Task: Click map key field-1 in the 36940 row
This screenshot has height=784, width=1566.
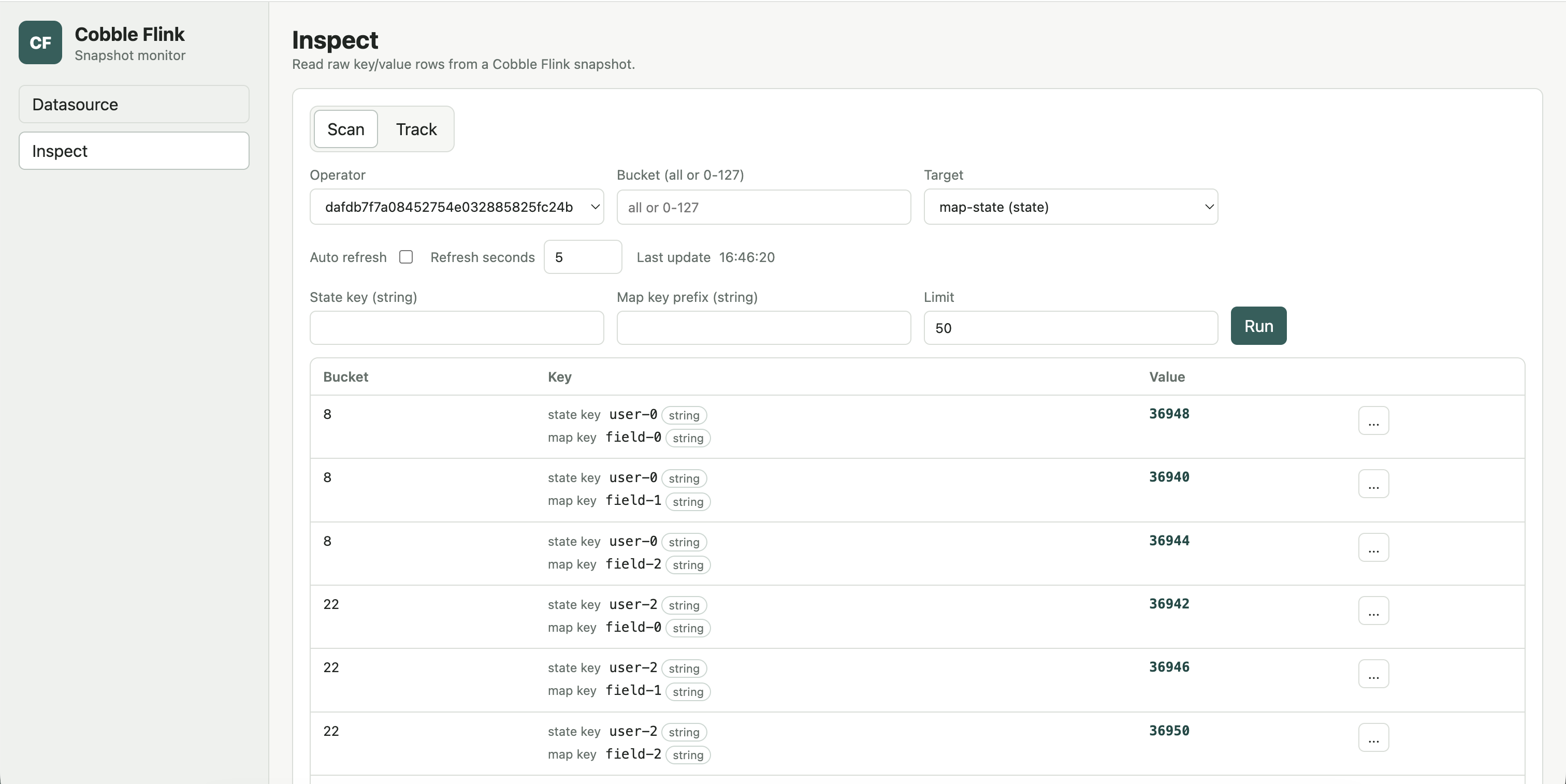Action: (633, 500)
